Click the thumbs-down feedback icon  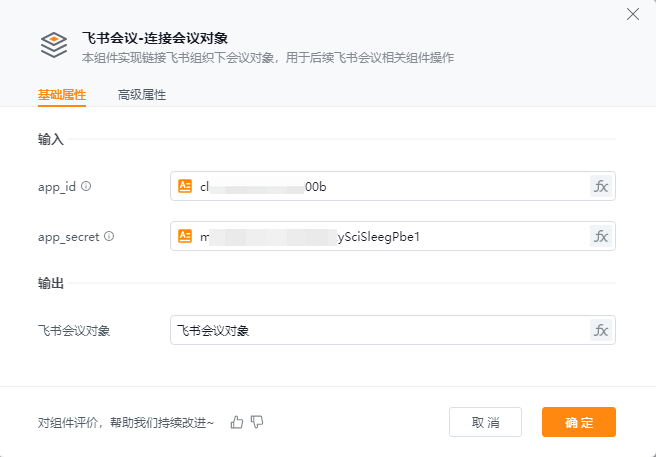[257, 422]
